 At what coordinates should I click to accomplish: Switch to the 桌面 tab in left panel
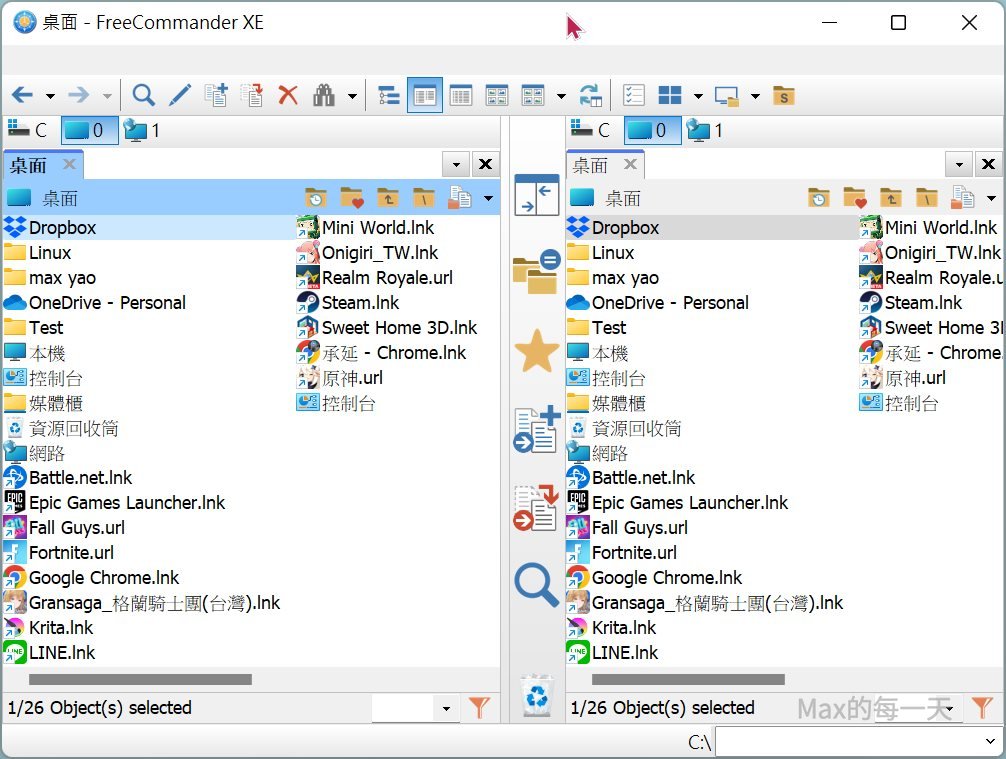coord(30,163)
